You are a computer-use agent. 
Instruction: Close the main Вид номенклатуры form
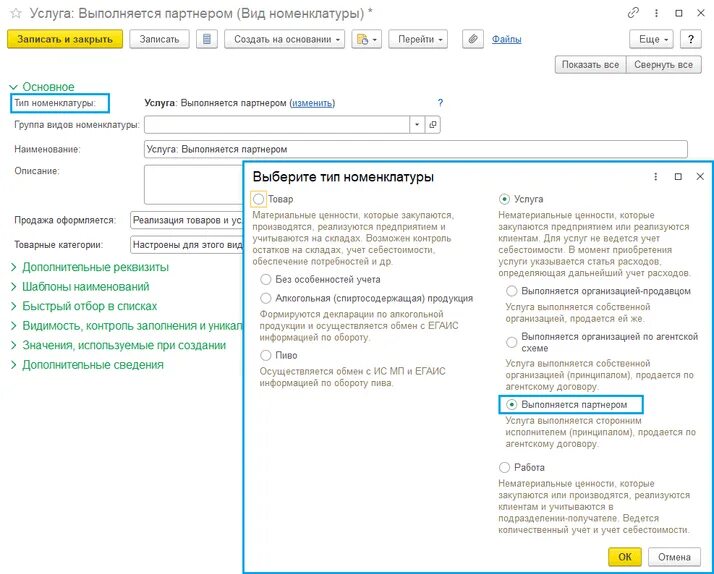701,13
